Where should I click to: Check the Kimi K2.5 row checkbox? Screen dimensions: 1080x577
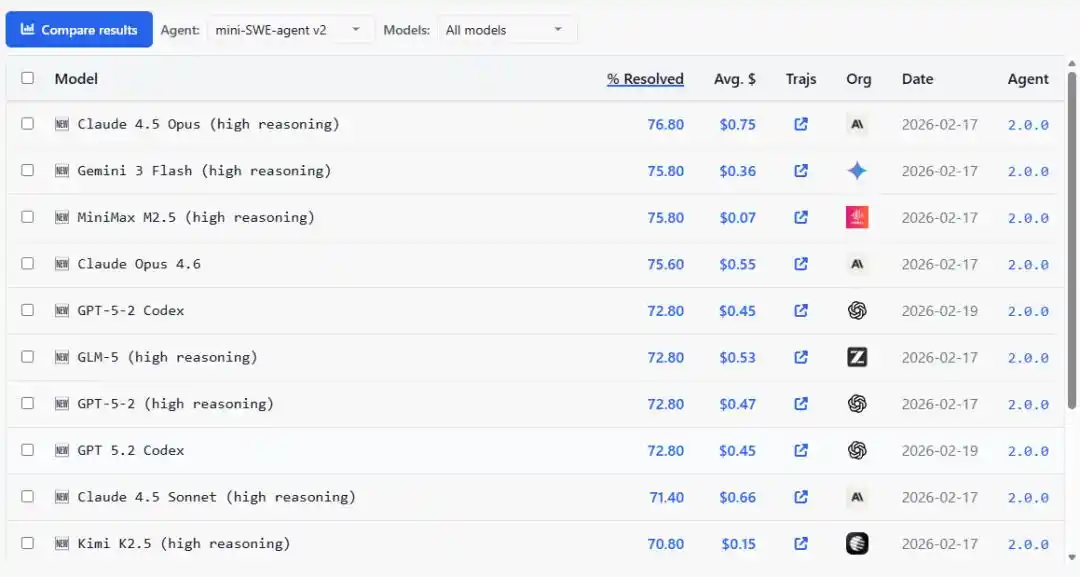click(28, 543)
